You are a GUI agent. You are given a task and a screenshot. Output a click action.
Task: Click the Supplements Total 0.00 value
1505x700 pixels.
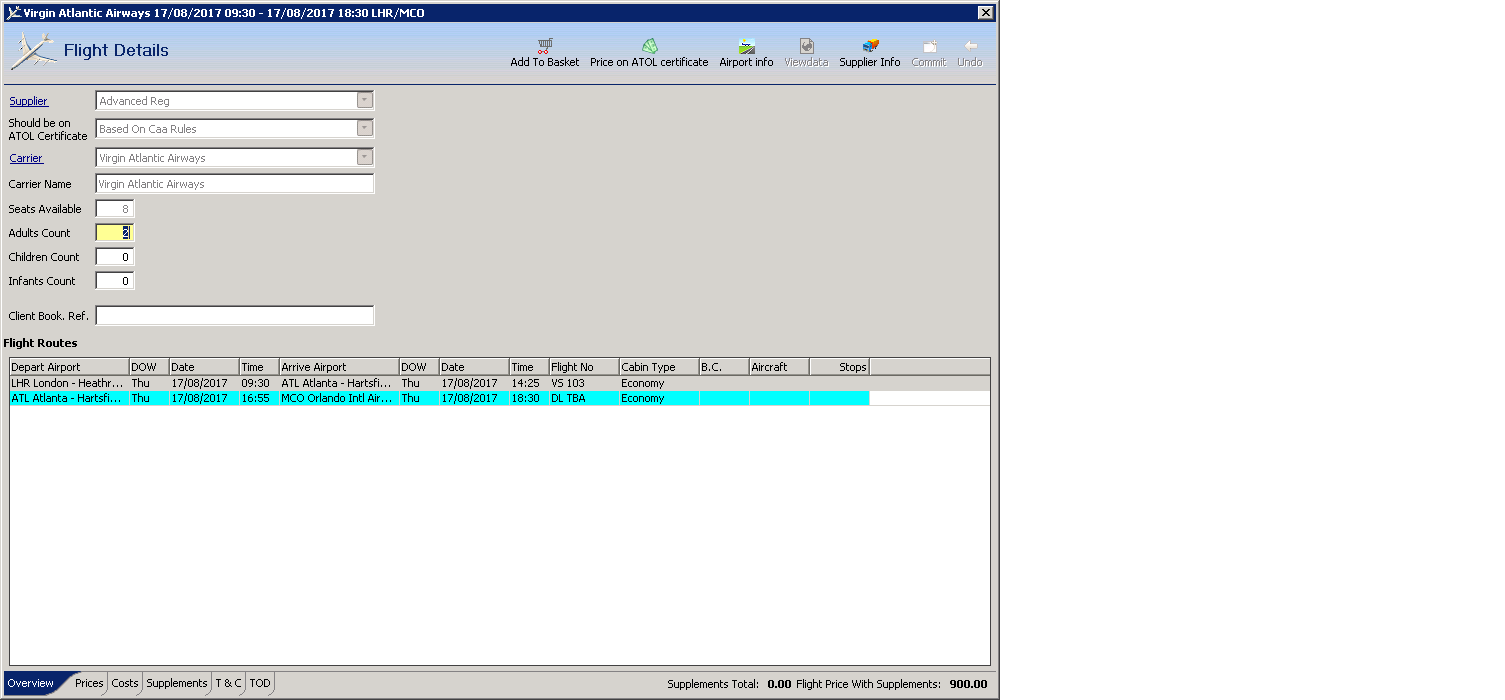coord(779,685)
